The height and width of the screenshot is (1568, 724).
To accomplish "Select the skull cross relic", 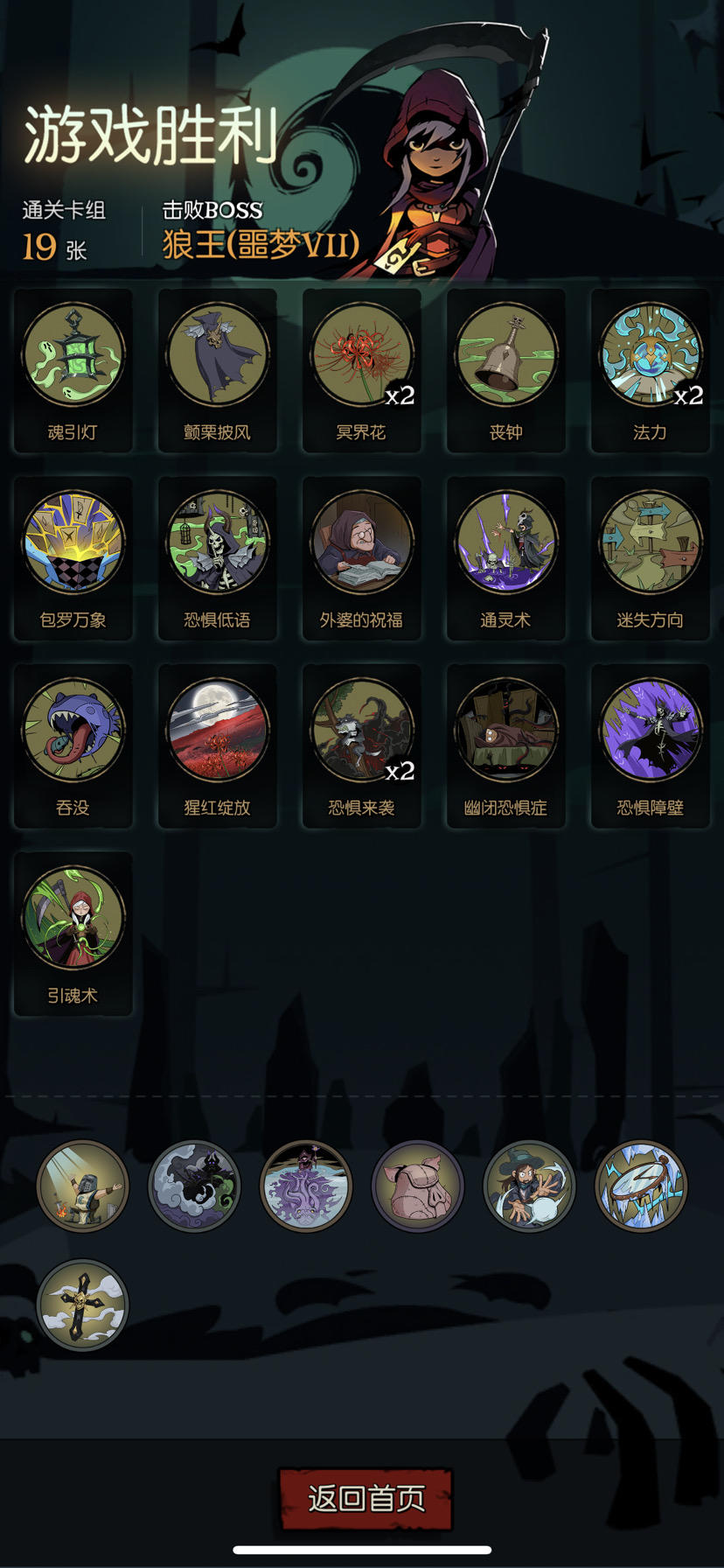I will (x=83, y=1305).
